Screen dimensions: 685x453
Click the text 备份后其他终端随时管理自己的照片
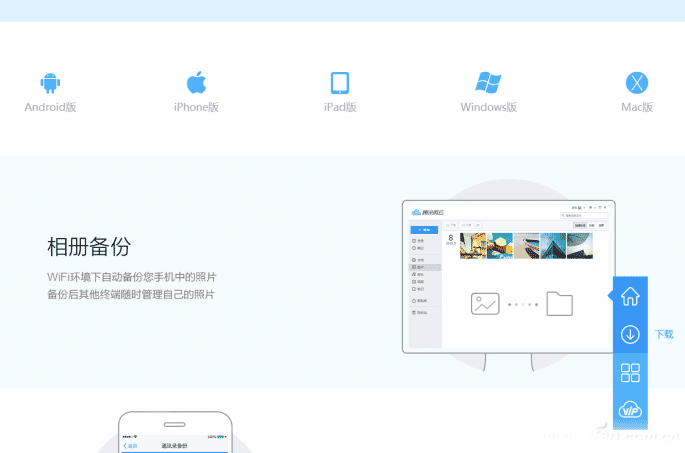[x=131, y=294]
